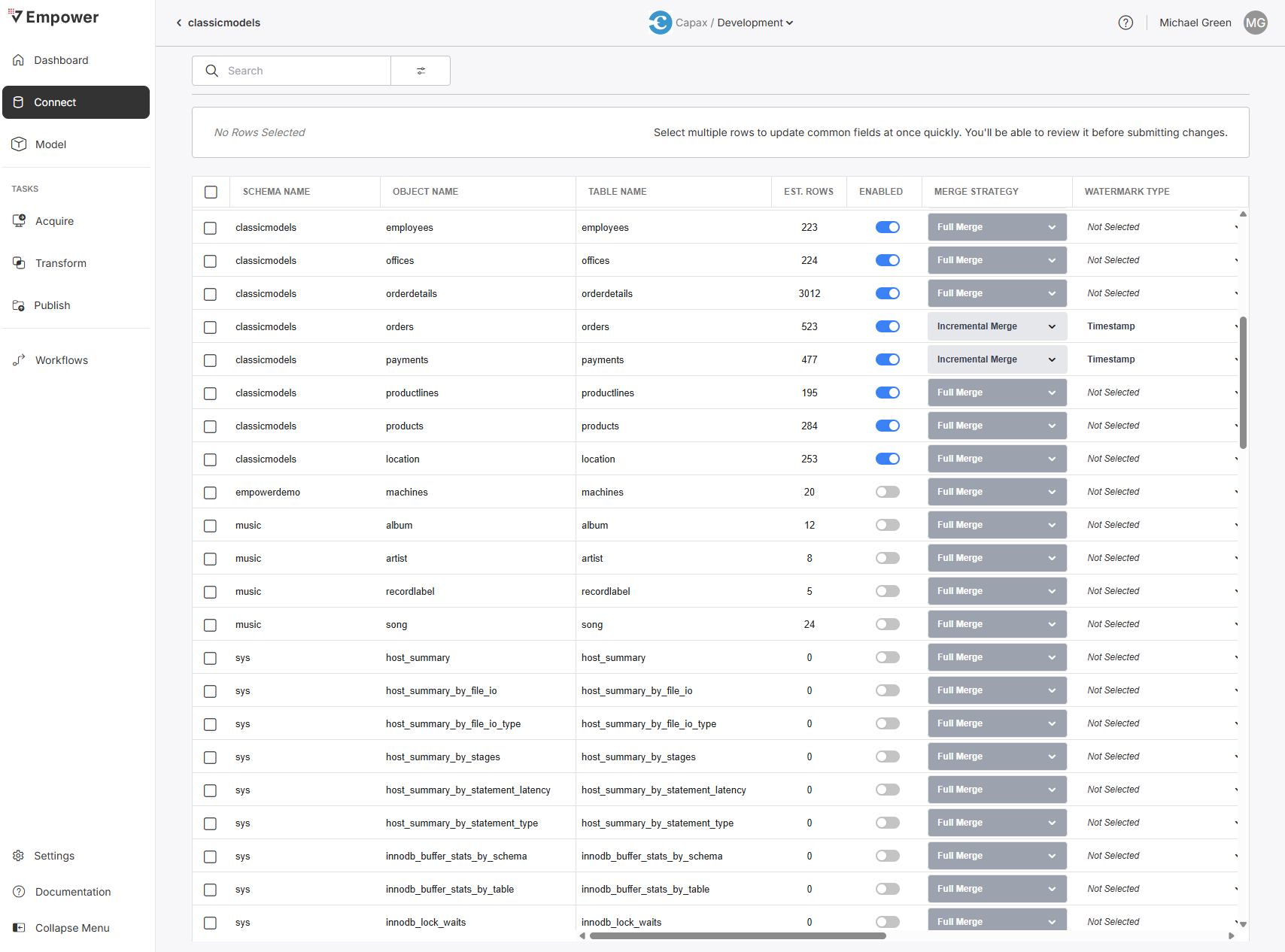The width and height of the screenshot is (1285, 952).
Task: Open the Settings link
Action: (x=76, y=856)
